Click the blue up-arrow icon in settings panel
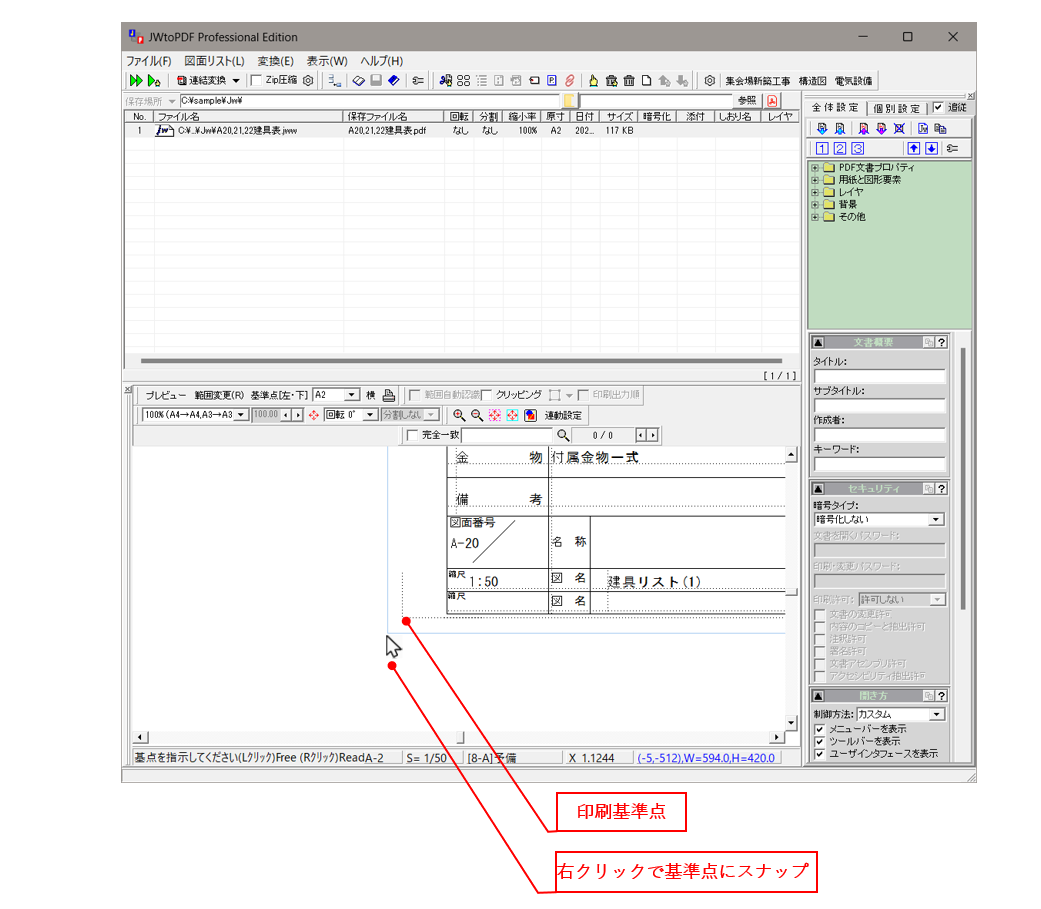The width and height of the screenshot is (1041, 909). click(913, 149)
